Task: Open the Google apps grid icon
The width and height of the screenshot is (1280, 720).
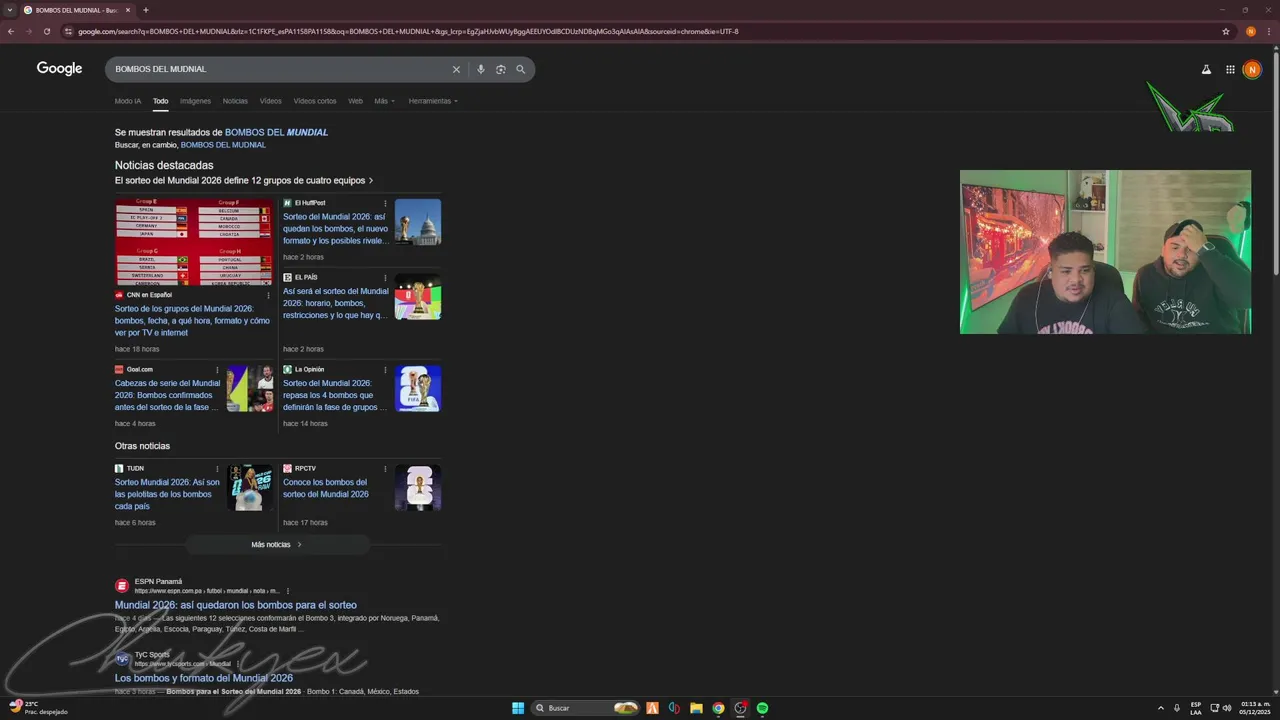Action: 1230,69
